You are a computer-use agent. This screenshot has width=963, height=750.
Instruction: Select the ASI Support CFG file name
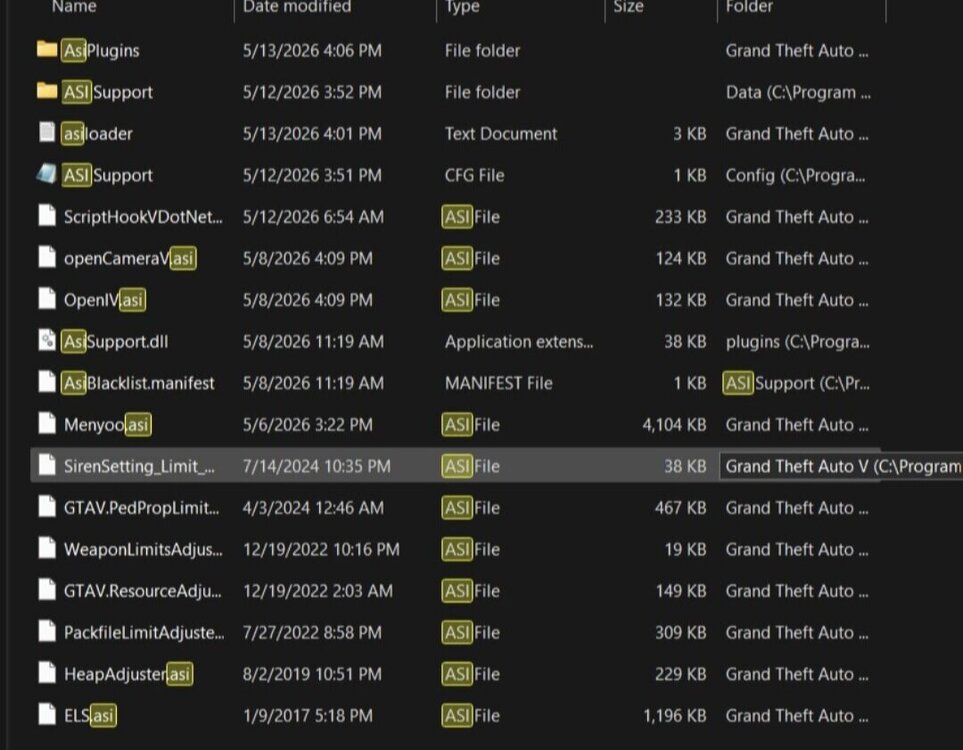click(108, 175)
